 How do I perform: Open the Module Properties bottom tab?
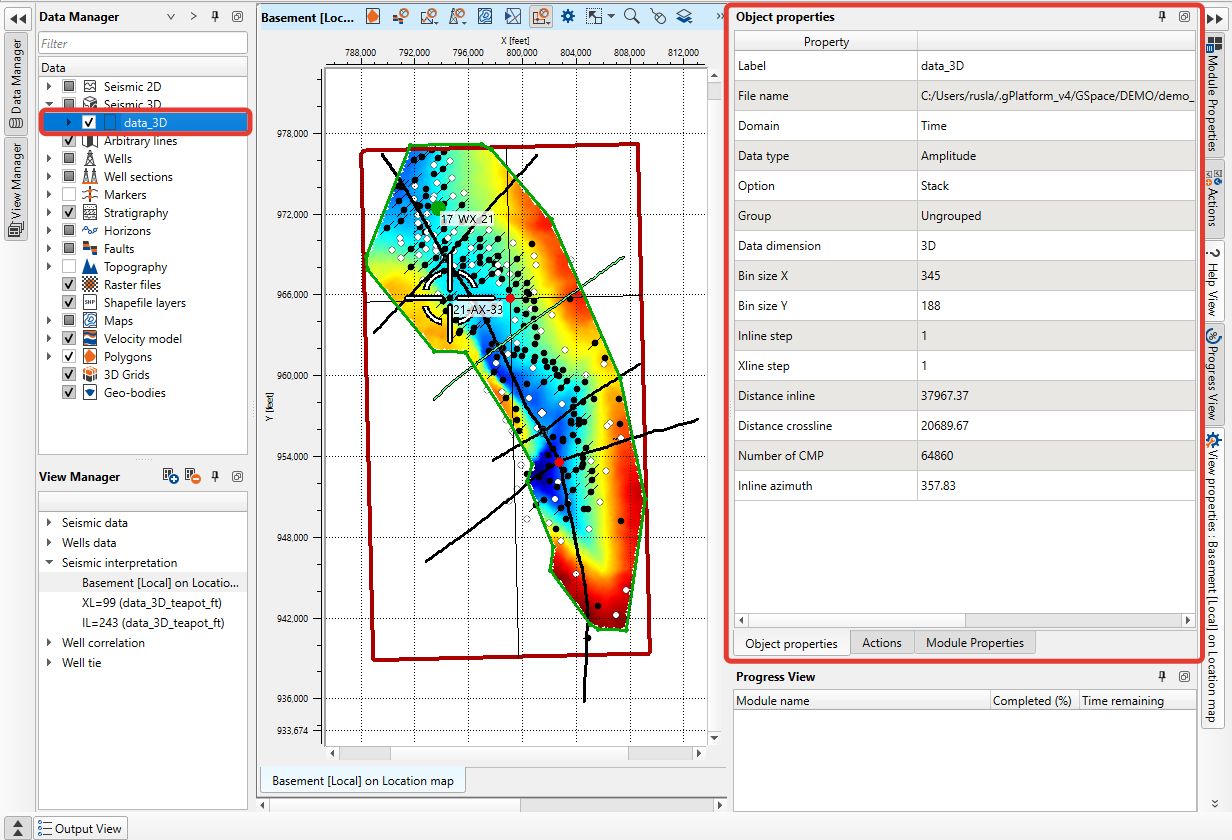pos(974,643)
